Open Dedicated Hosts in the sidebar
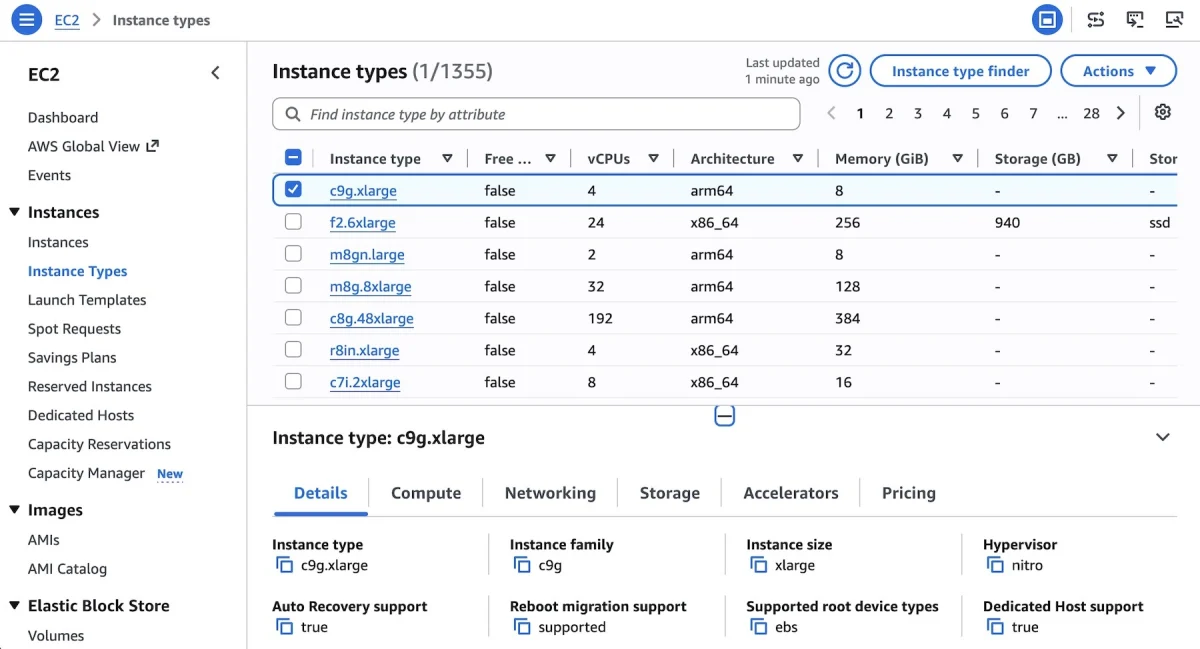 click(81, 415)
